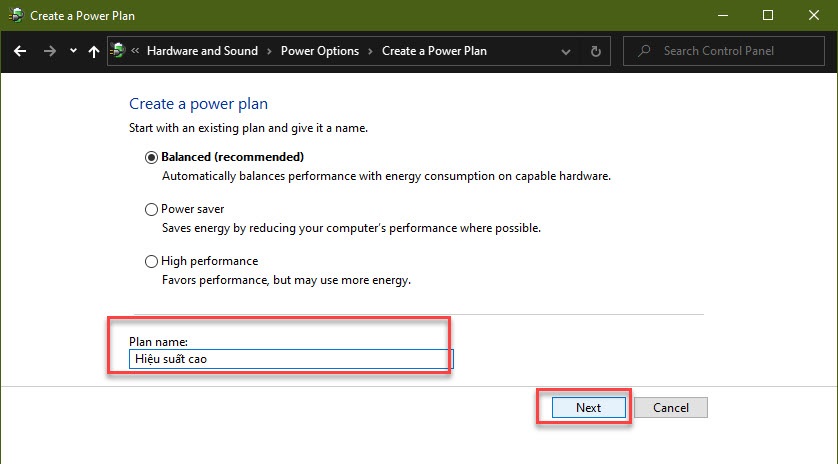Expand the address bar history dropdown
838x464 pixels.
[x=565, y=52]
